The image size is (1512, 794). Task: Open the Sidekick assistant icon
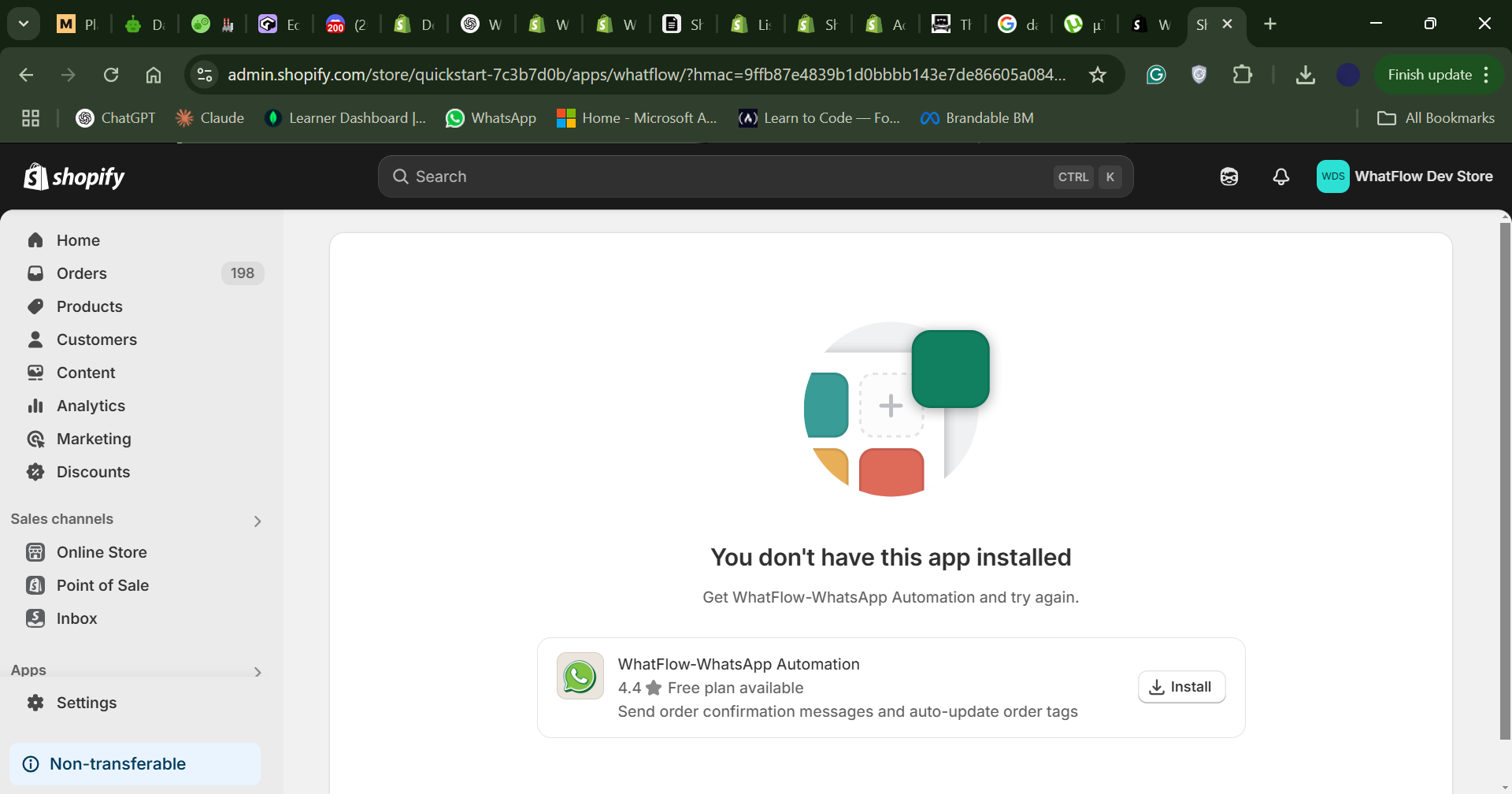click(x=1229, y=176)
